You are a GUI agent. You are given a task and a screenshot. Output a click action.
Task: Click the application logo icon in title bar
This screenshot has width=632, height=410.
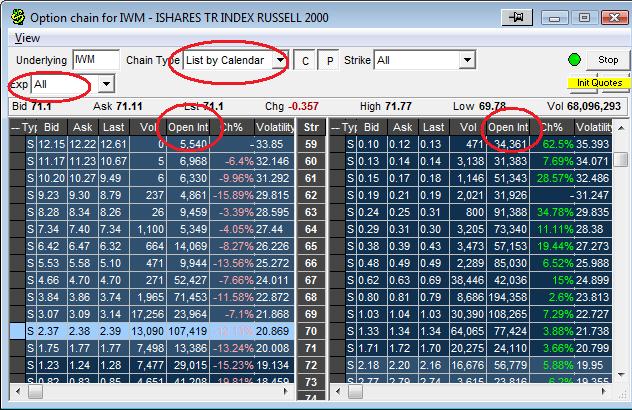(18, 17)
